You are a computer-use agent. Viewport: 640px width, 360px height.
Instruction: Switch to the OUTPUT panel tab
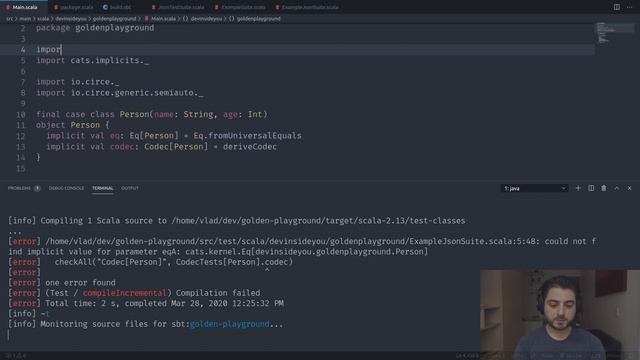130,188
